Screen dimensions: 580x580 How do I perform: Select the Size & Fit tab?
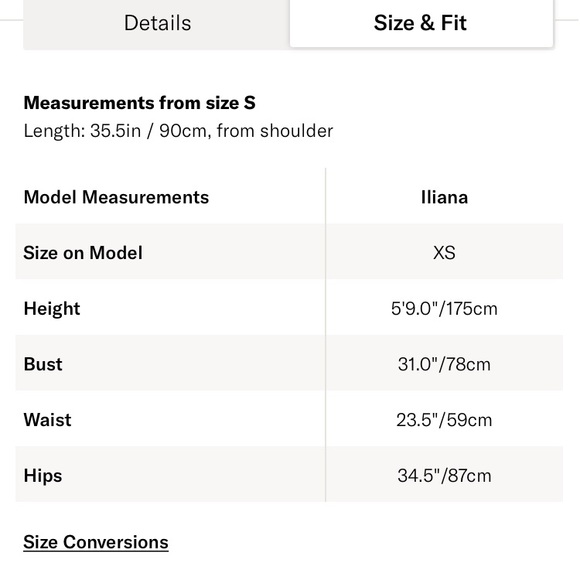pos(421,23)
